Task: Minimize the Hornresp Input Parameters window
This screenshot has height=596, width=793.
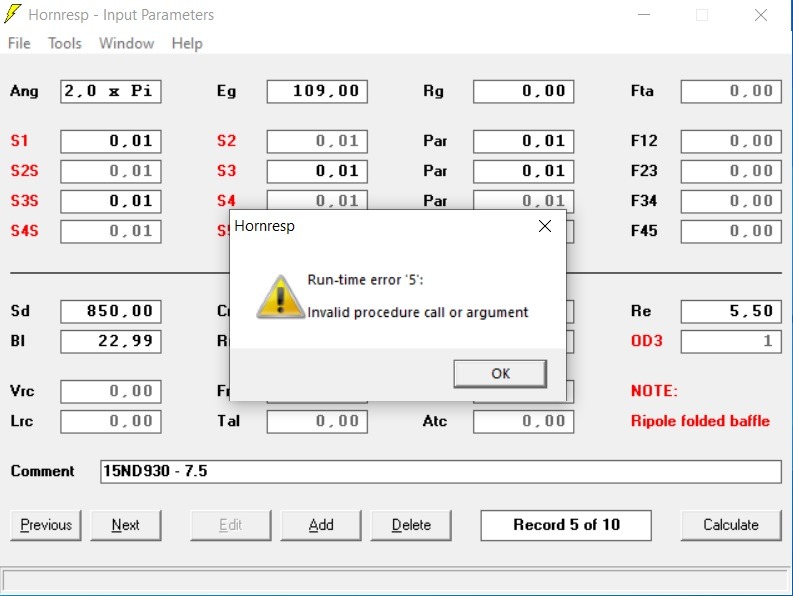Action: 644,15
